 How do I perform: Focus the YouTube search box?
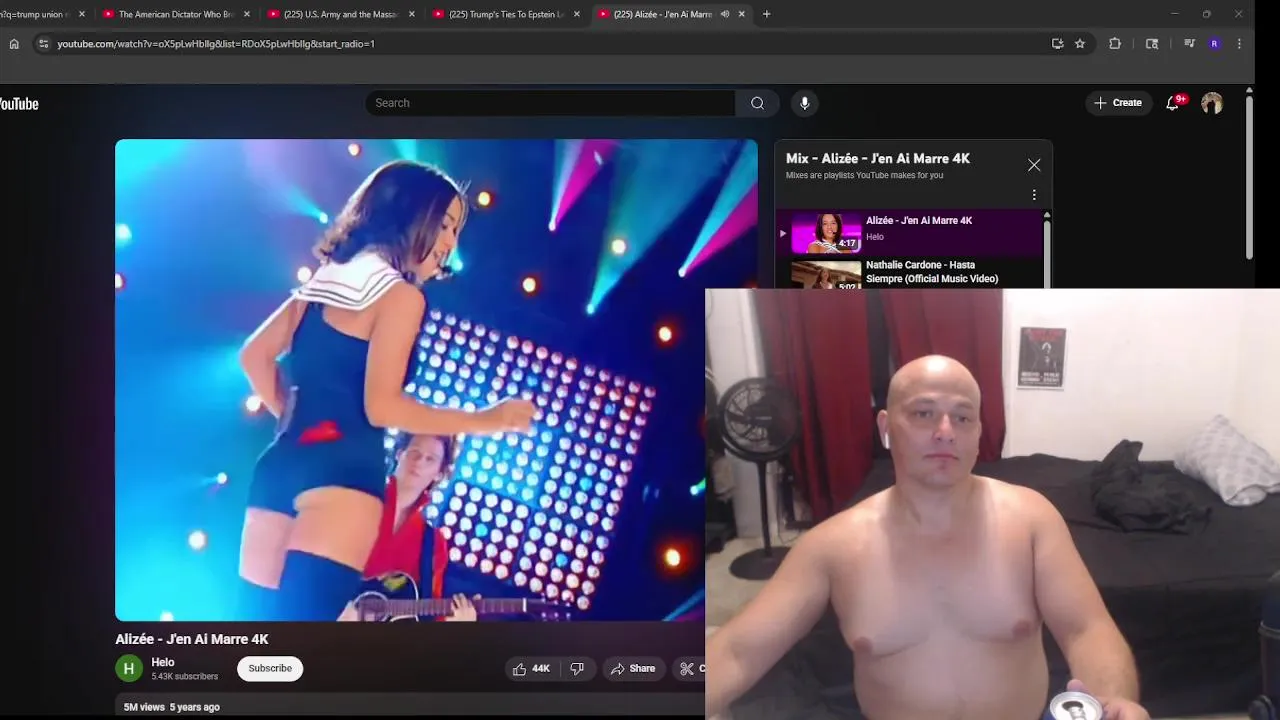pyautogui.click(x=550, y=103)
